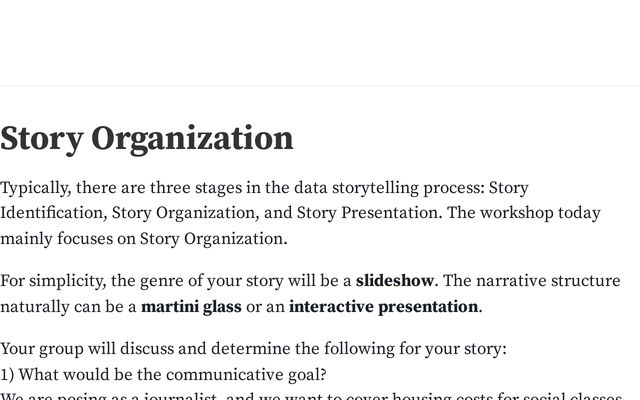Click the word Identification in first paragraph
The image size is (640, 400).
pyautogui.click(x=51, y=213)
